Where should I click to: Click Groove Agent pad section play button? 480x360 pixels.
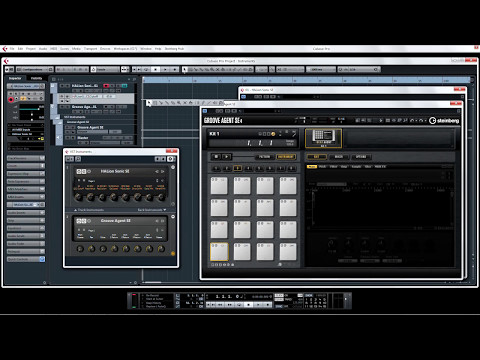[226, 157]
